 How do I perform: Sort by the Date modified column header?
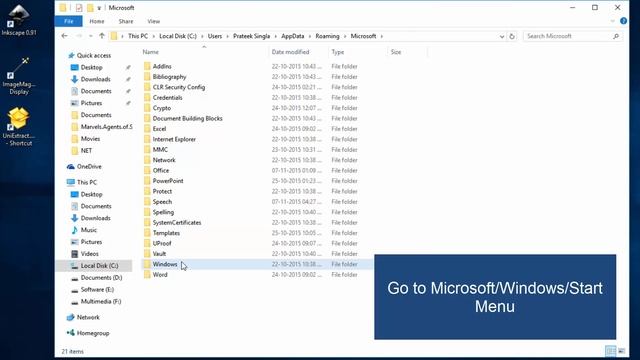point(290,52)
